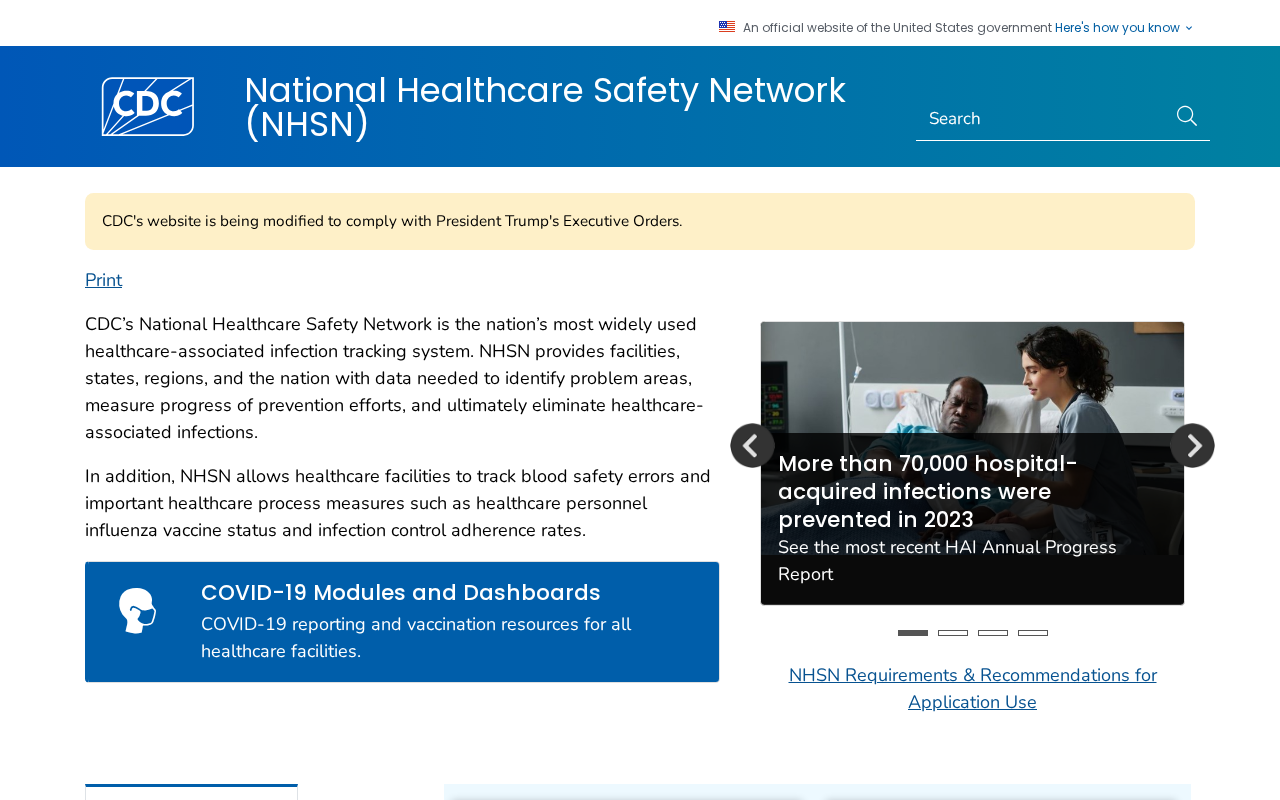Open National Healthcare Safety Network (NHSN) title
This screenshot has width=1280, height=800.
point(545,107)
